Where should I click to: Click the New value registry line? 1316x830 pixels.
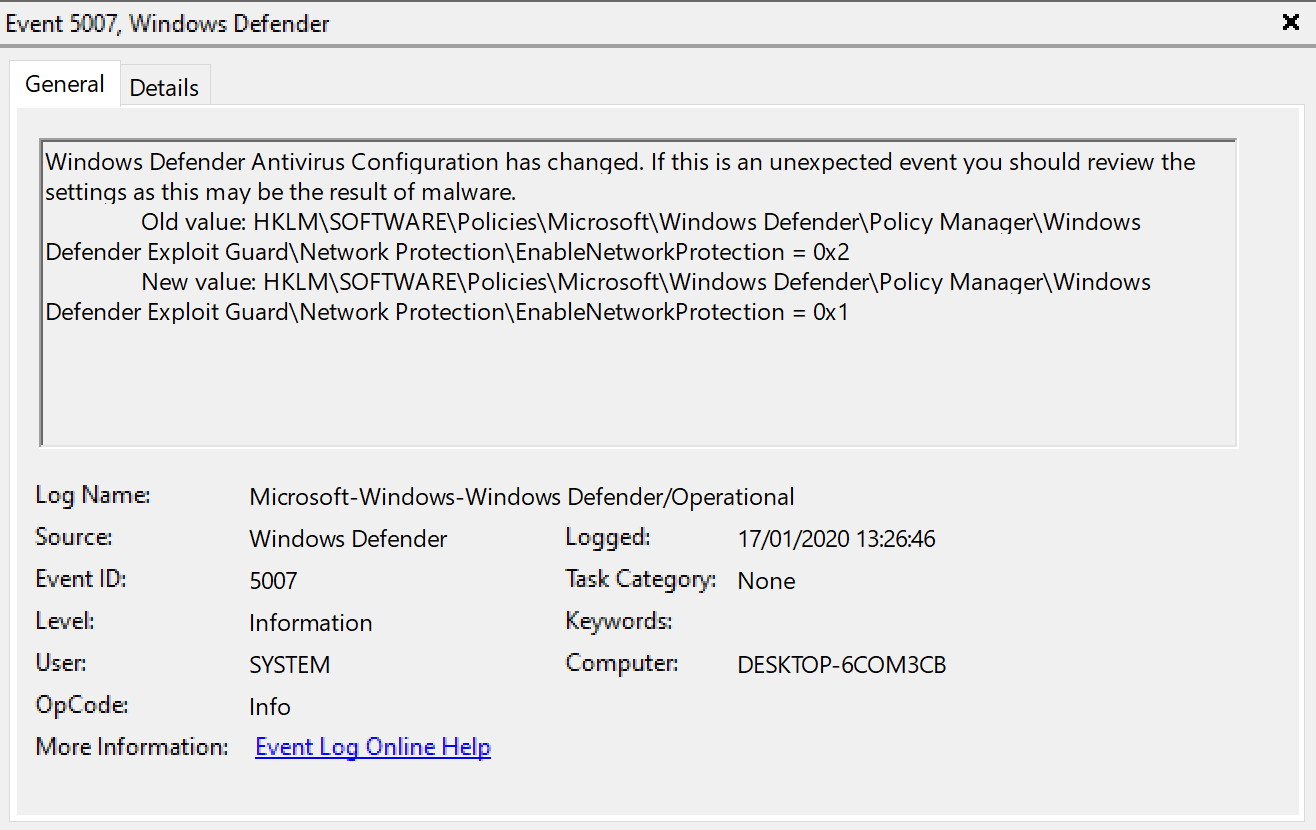(646, 282)
